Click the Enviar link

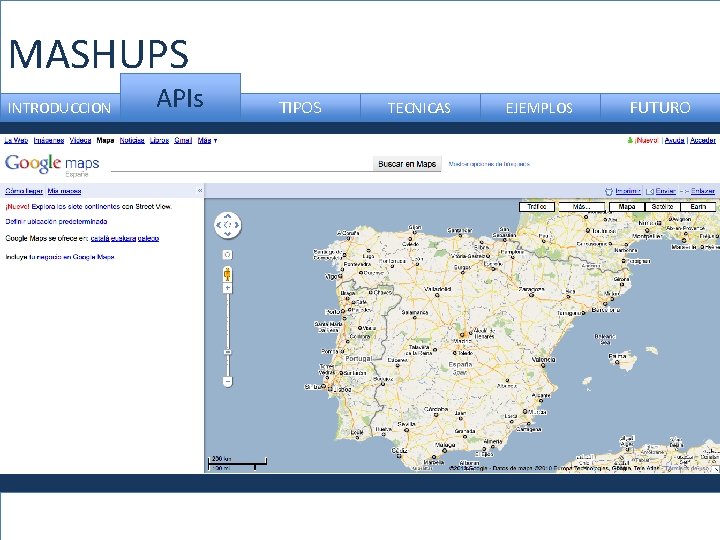tap(665, 191)
